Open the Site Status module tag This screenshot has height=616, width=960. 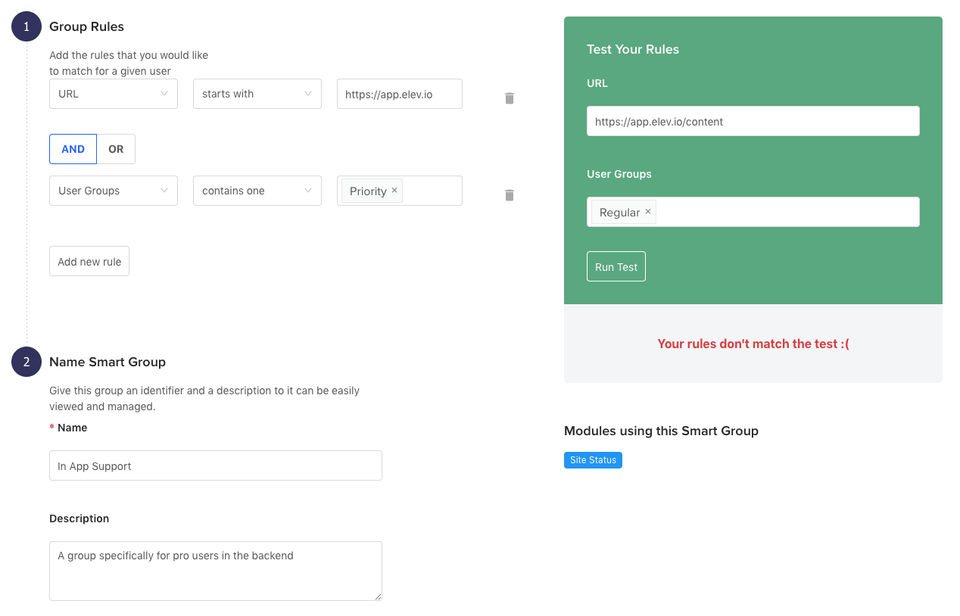pos(593,460)
